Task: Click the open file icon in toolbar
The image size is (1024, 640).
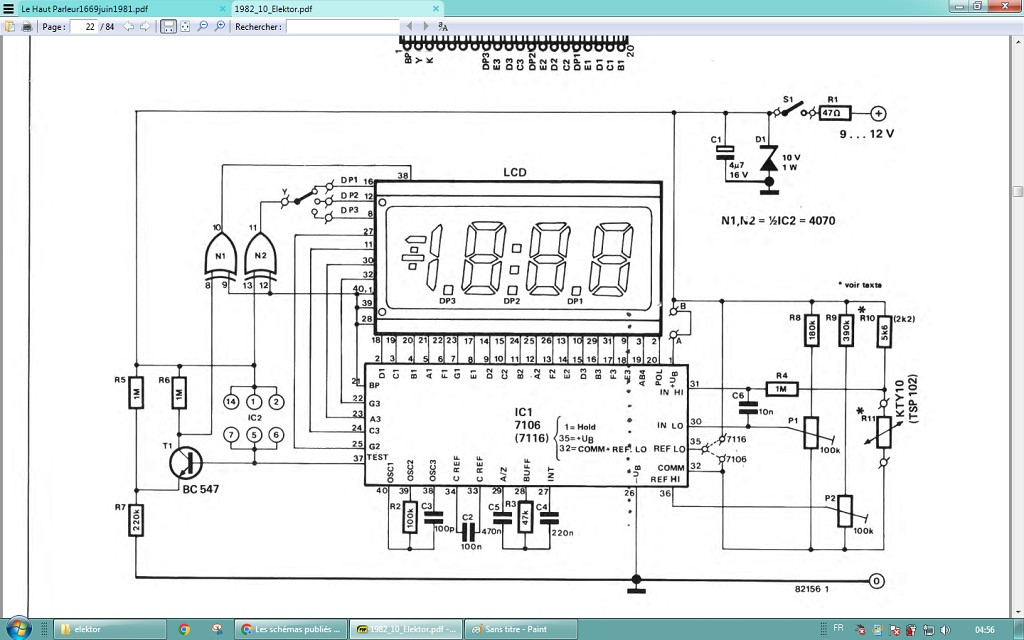Action: click(x=10, y=27)
